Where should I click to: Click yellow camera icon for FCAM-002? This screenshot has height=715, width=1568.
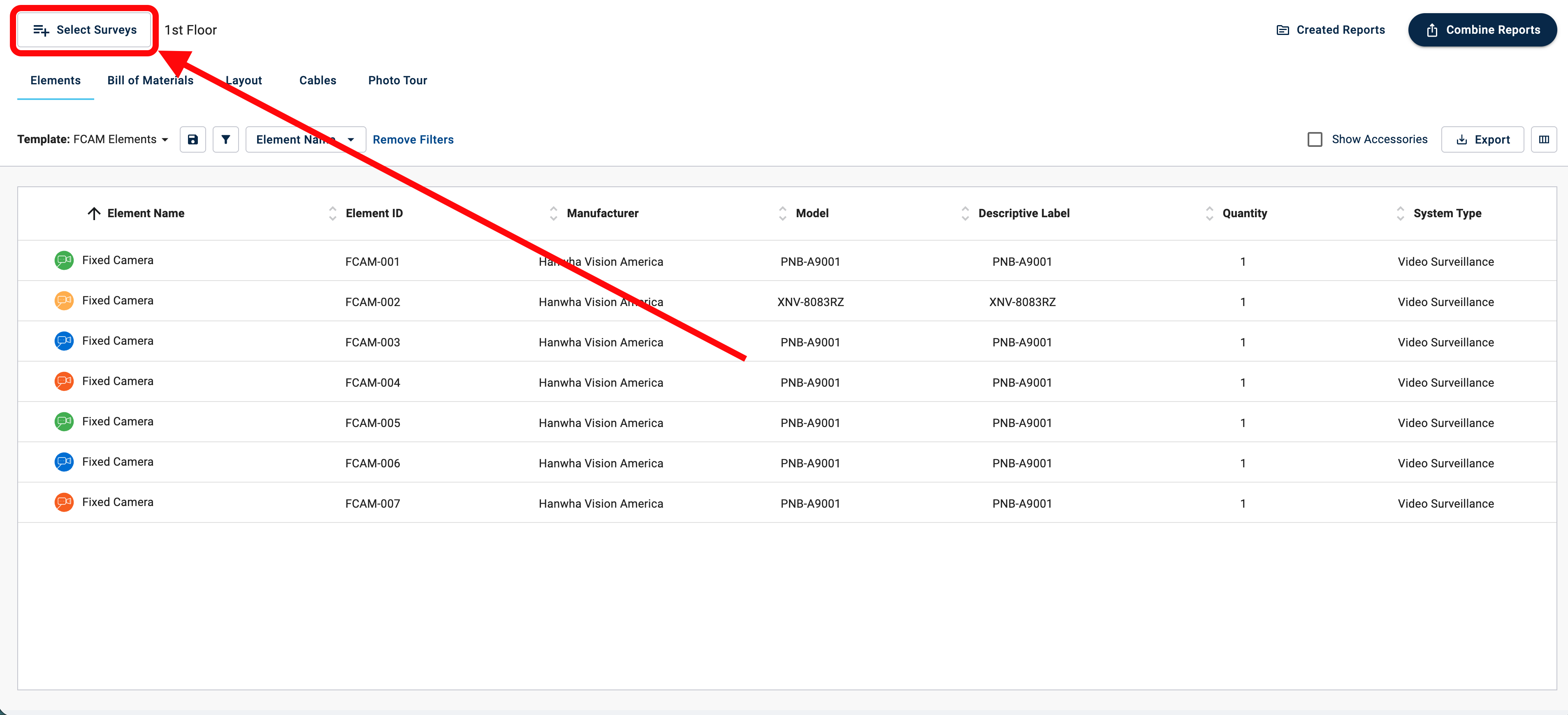point(64,301)
